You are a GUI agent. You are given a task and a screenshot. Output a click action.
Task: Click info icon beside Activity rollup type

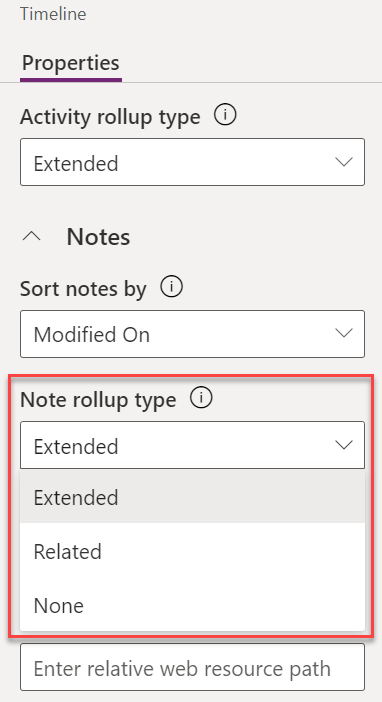pos(225,116)
